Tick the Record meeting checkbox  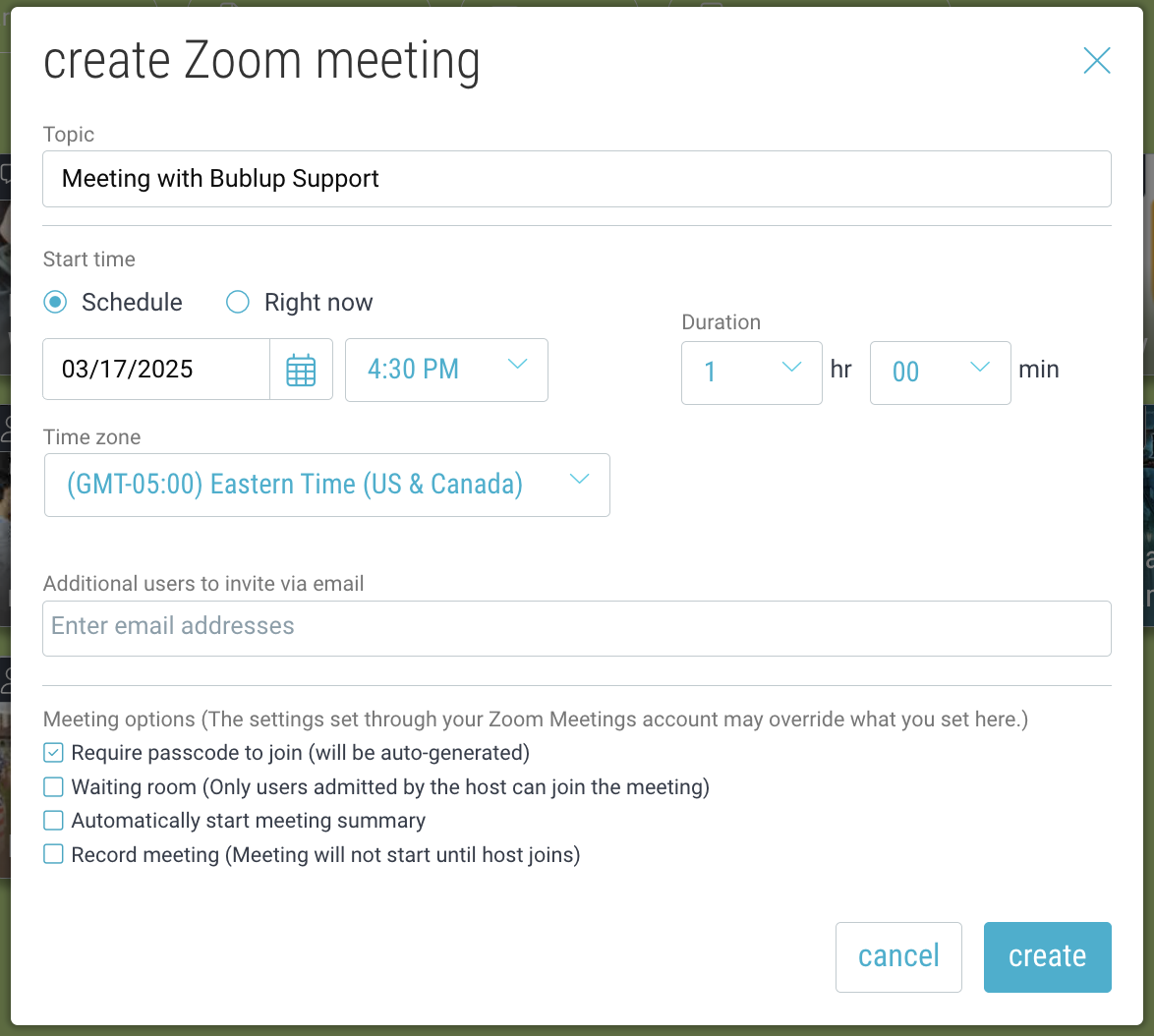(x=53, y=854)
